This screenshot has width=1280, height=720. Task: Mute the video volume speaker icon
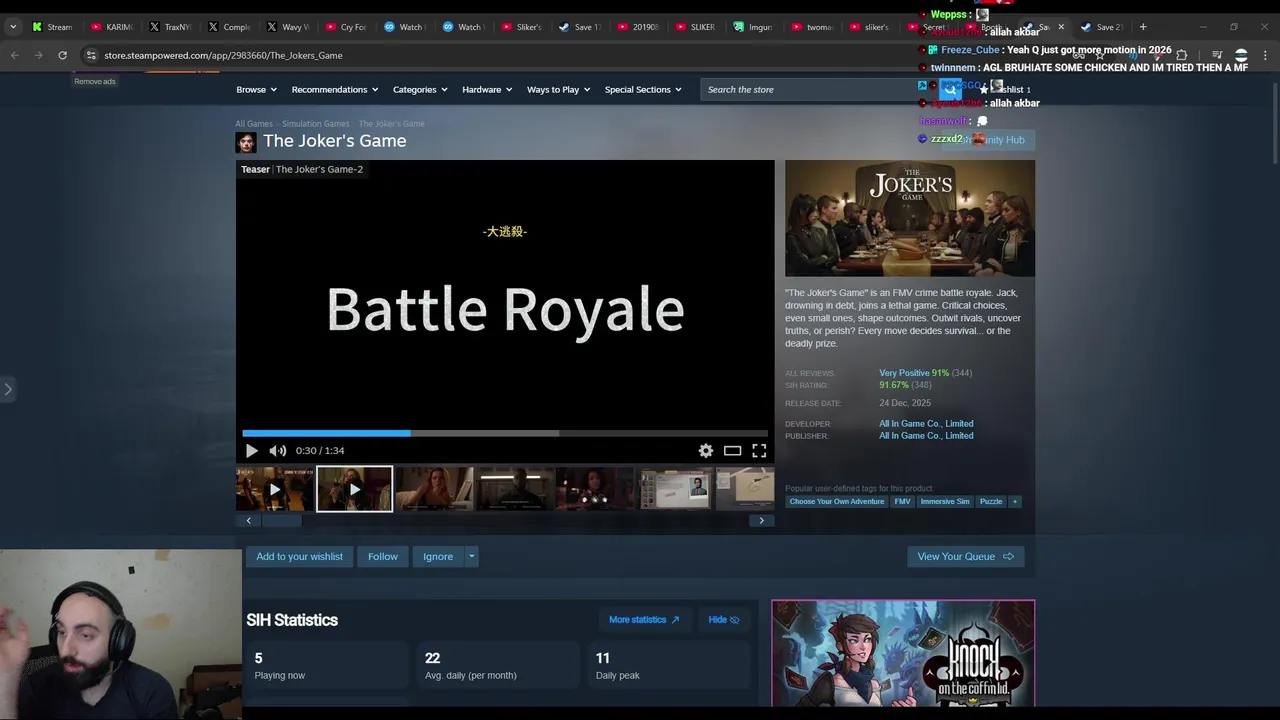tap(278, 451)
